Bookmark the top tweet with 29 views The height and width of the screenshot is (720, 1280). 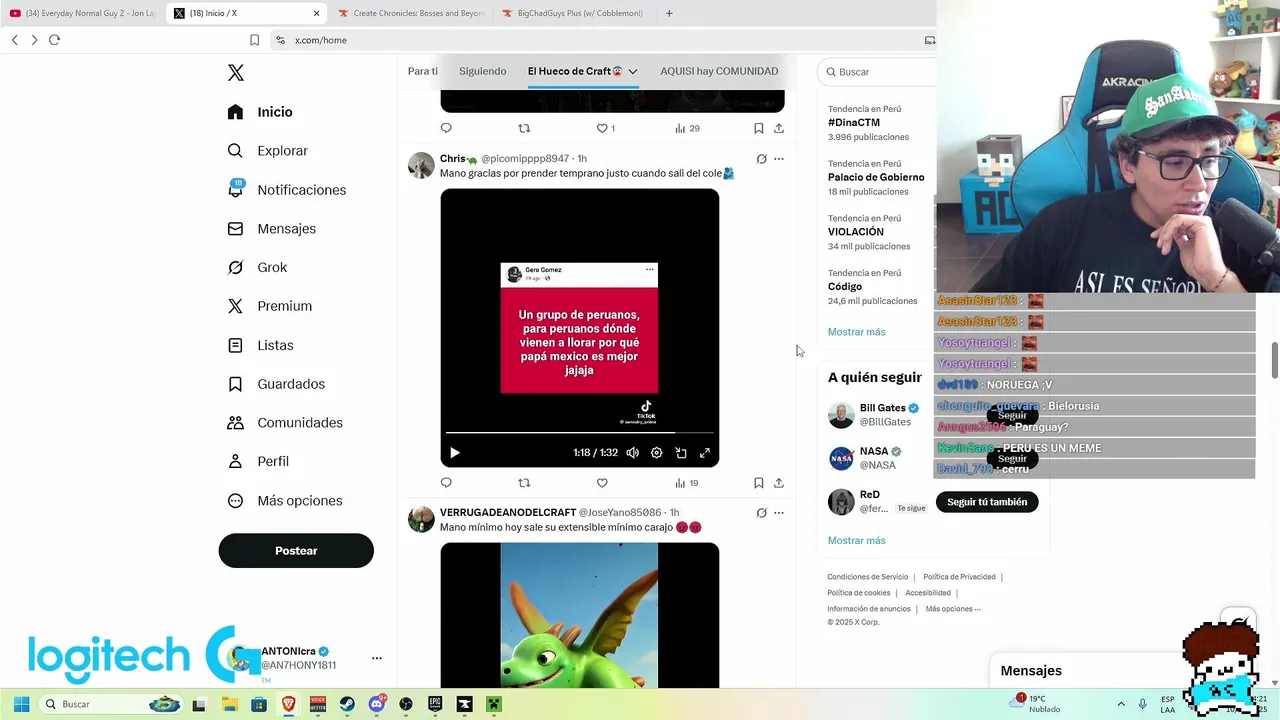pos(758,128)
